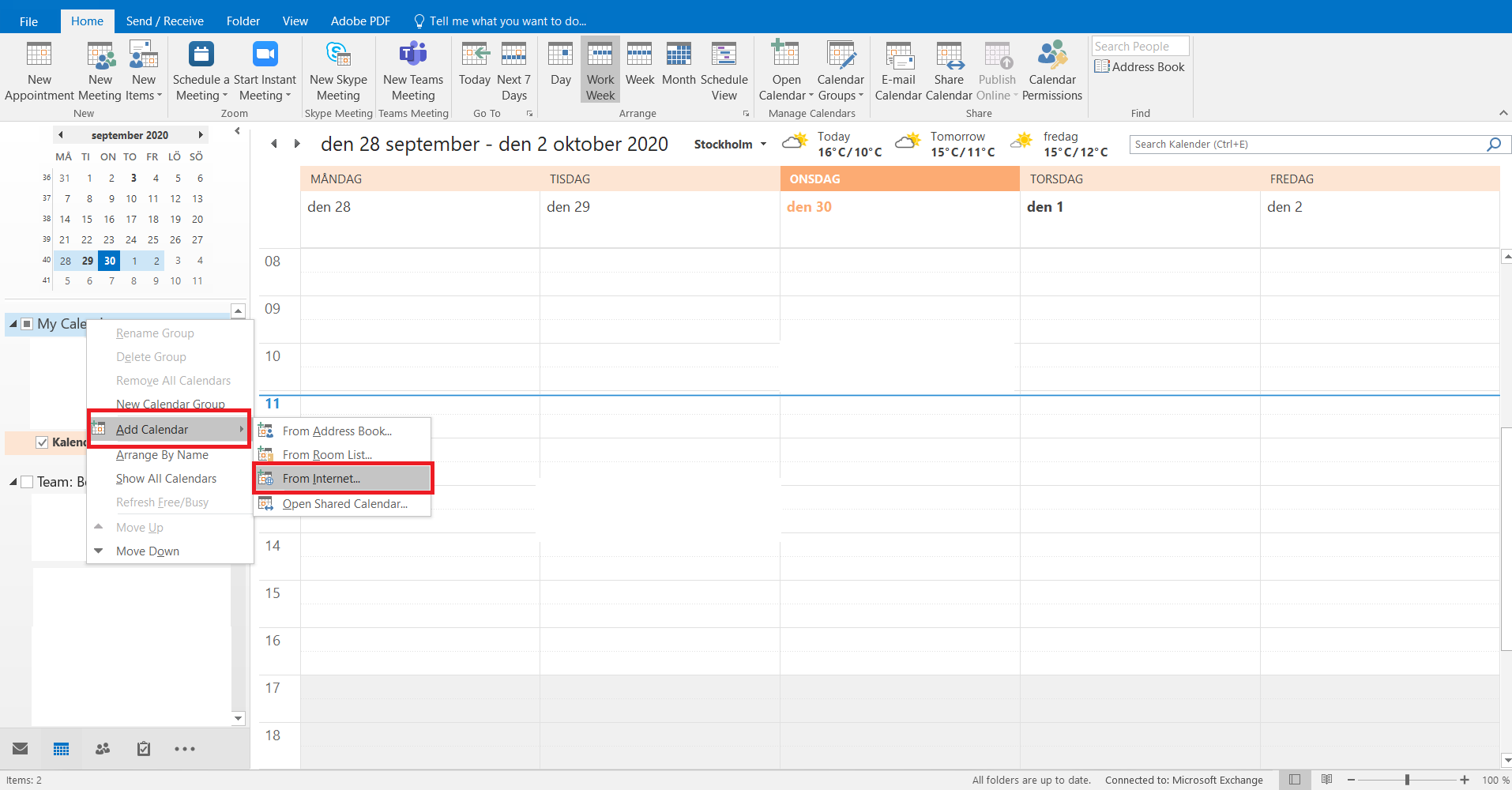Click the Search Kalender input field
This screenshot has height=790, width=1512.
(1307, 145)
